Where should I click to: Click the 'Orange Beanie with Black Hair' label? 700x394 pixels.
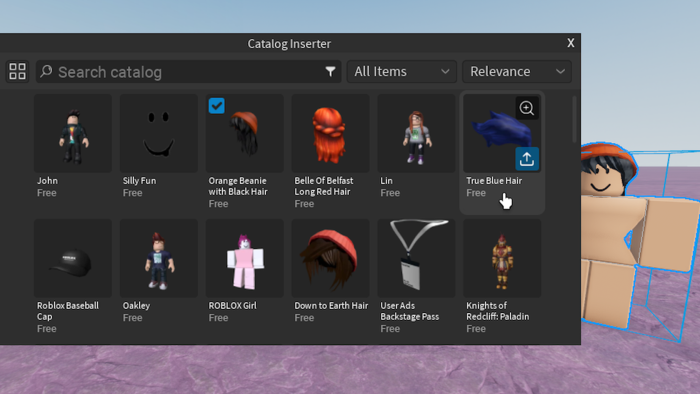click(x=238, y=186)
